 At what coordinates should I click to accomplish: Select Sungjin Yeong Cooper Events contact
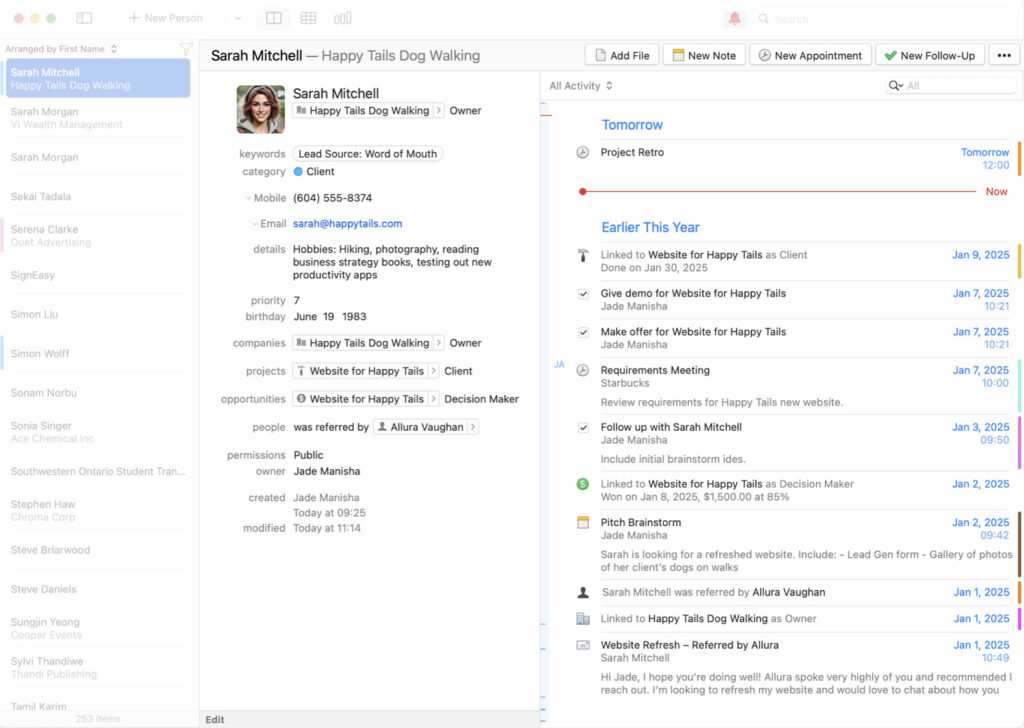click(x=98, y=628)
